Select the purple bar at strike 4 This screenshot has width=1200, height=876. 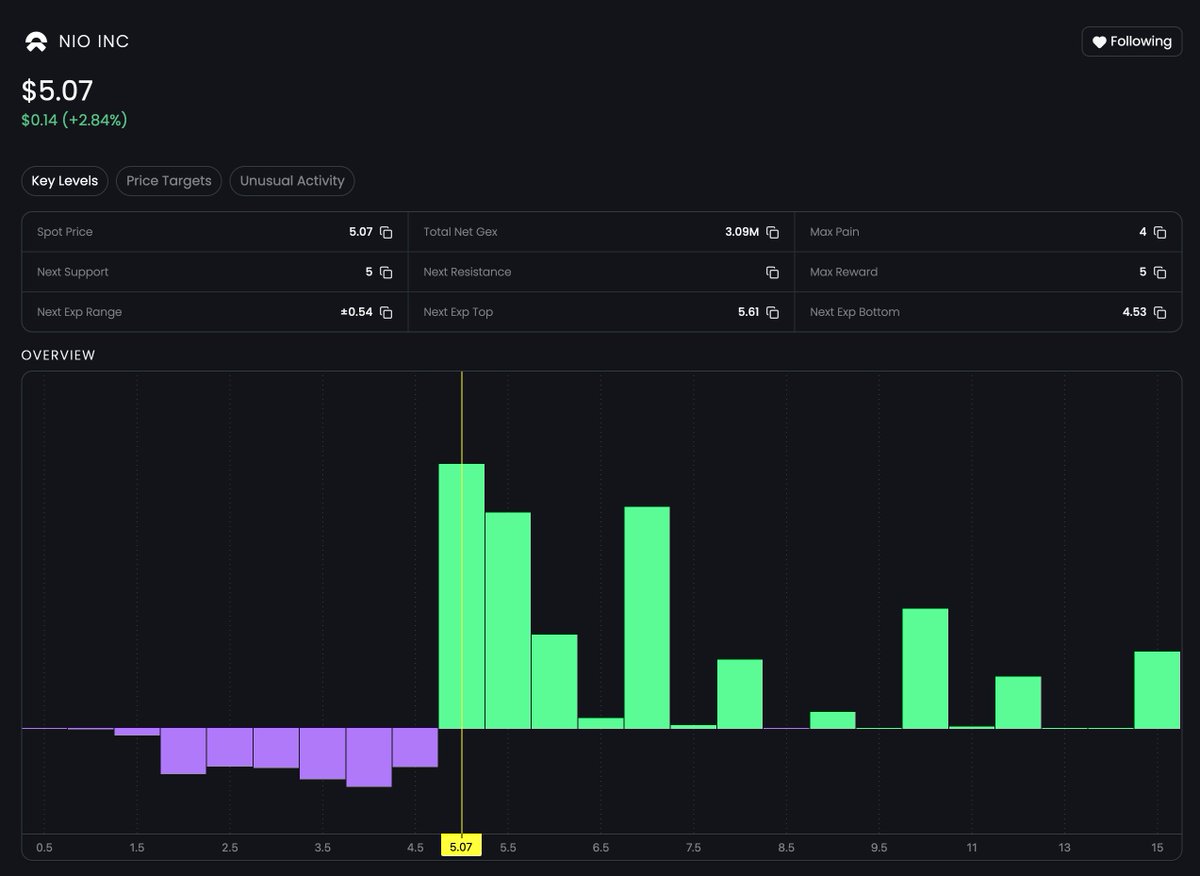(x=369, y=757)
